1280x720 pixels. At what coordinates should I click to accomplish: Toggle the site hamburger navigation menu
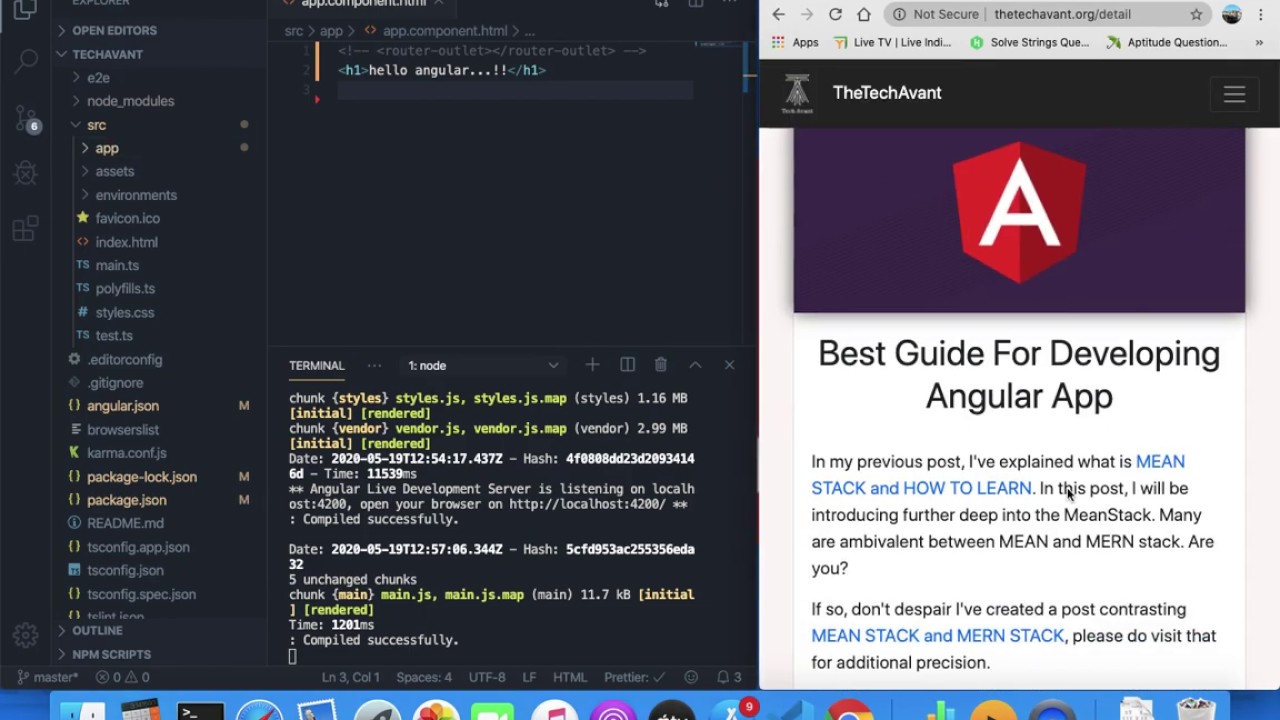click(1234, 94)
